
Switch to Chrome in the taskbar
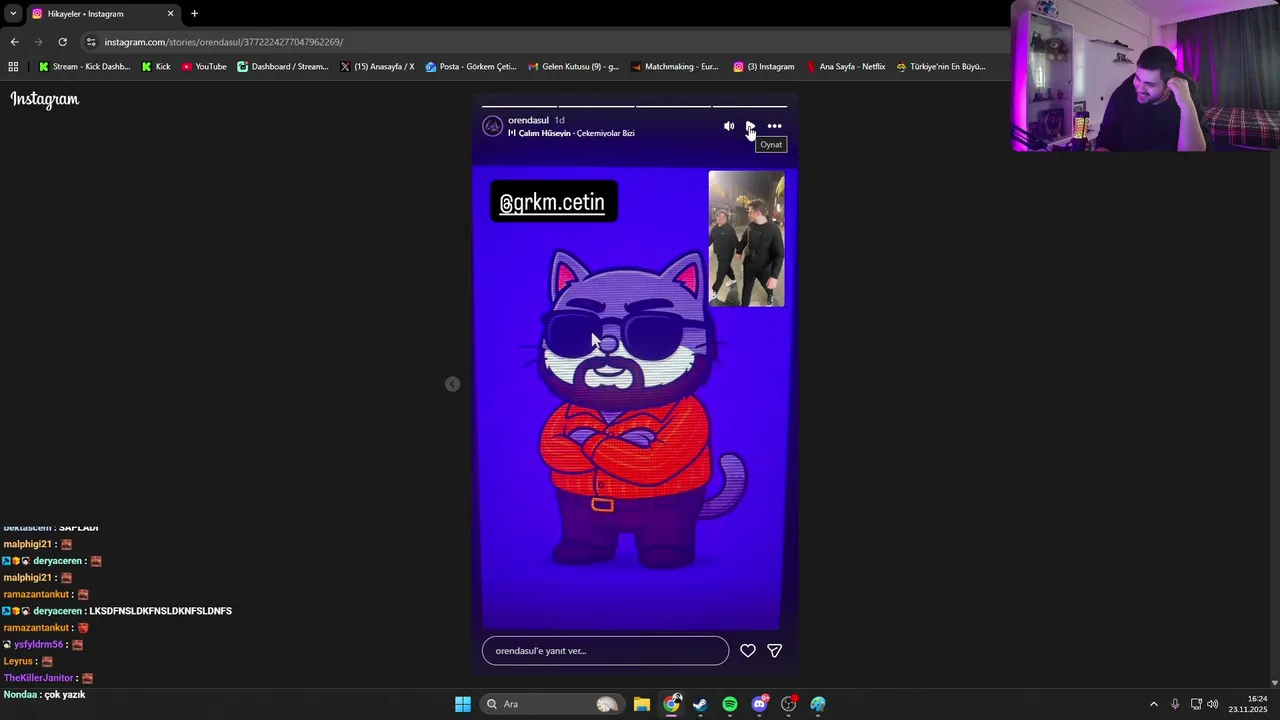click(x=671, y=704)
